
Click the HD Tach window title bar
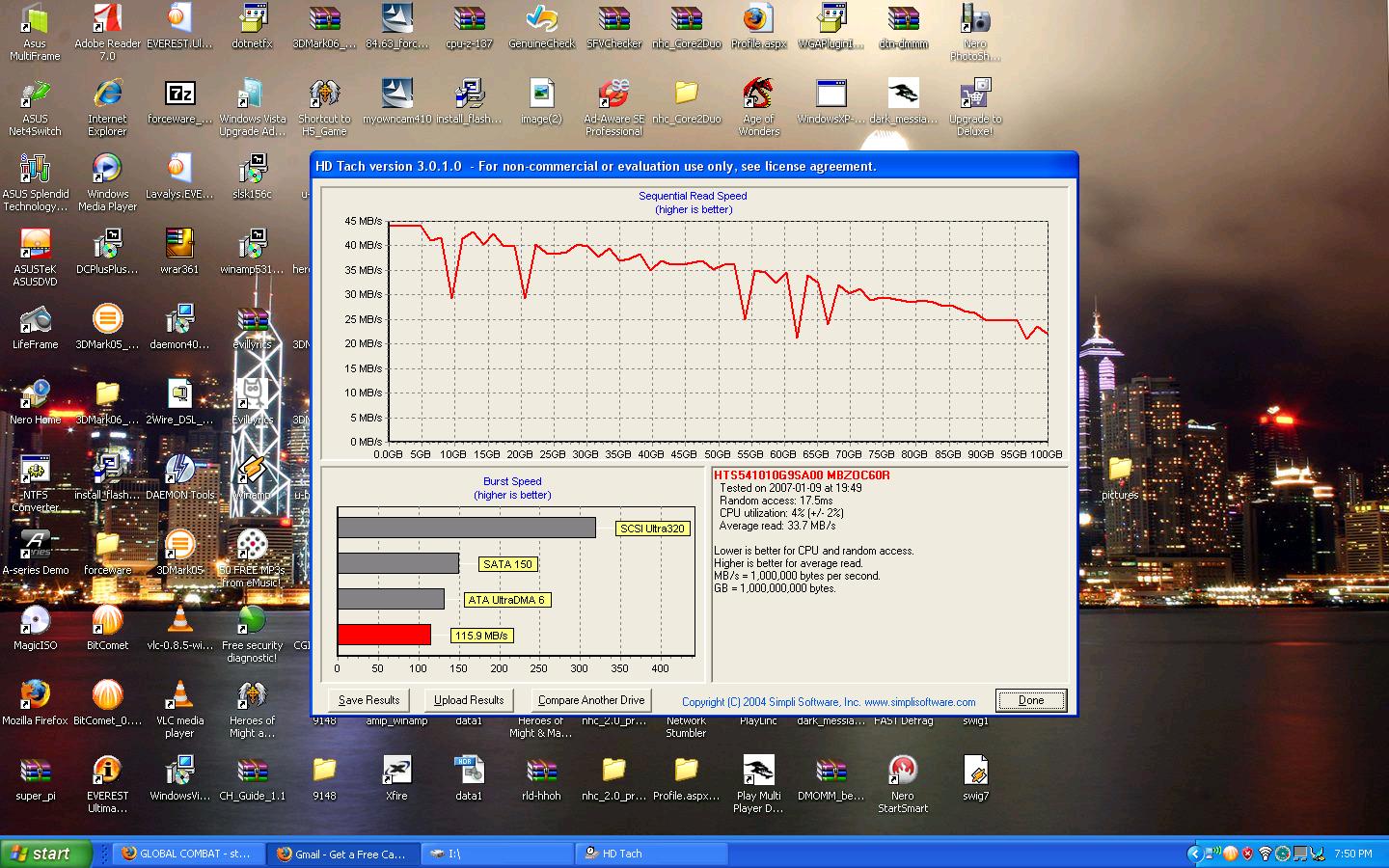click(694, 166)
